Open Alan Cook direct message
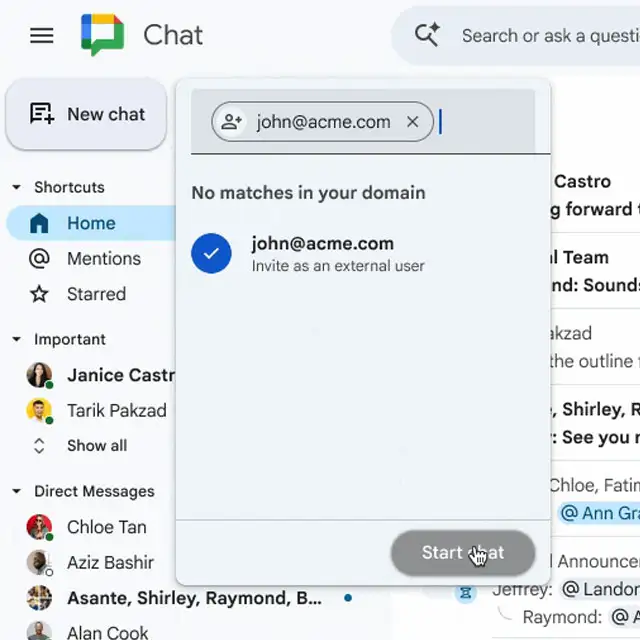The width and height of the screenshot is (640, 640). coord(107,632)
